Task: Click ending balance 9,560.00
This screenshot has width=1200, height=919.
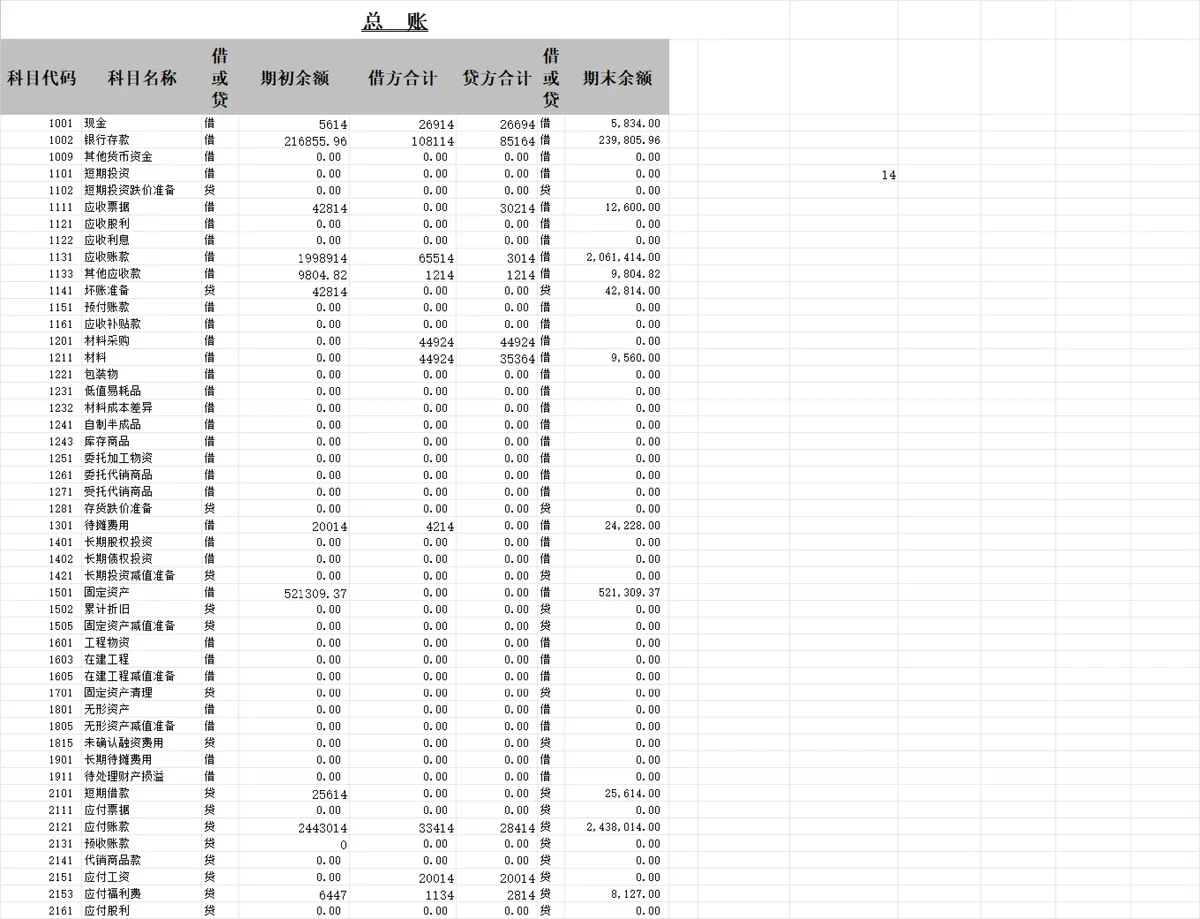Action: 635,358
